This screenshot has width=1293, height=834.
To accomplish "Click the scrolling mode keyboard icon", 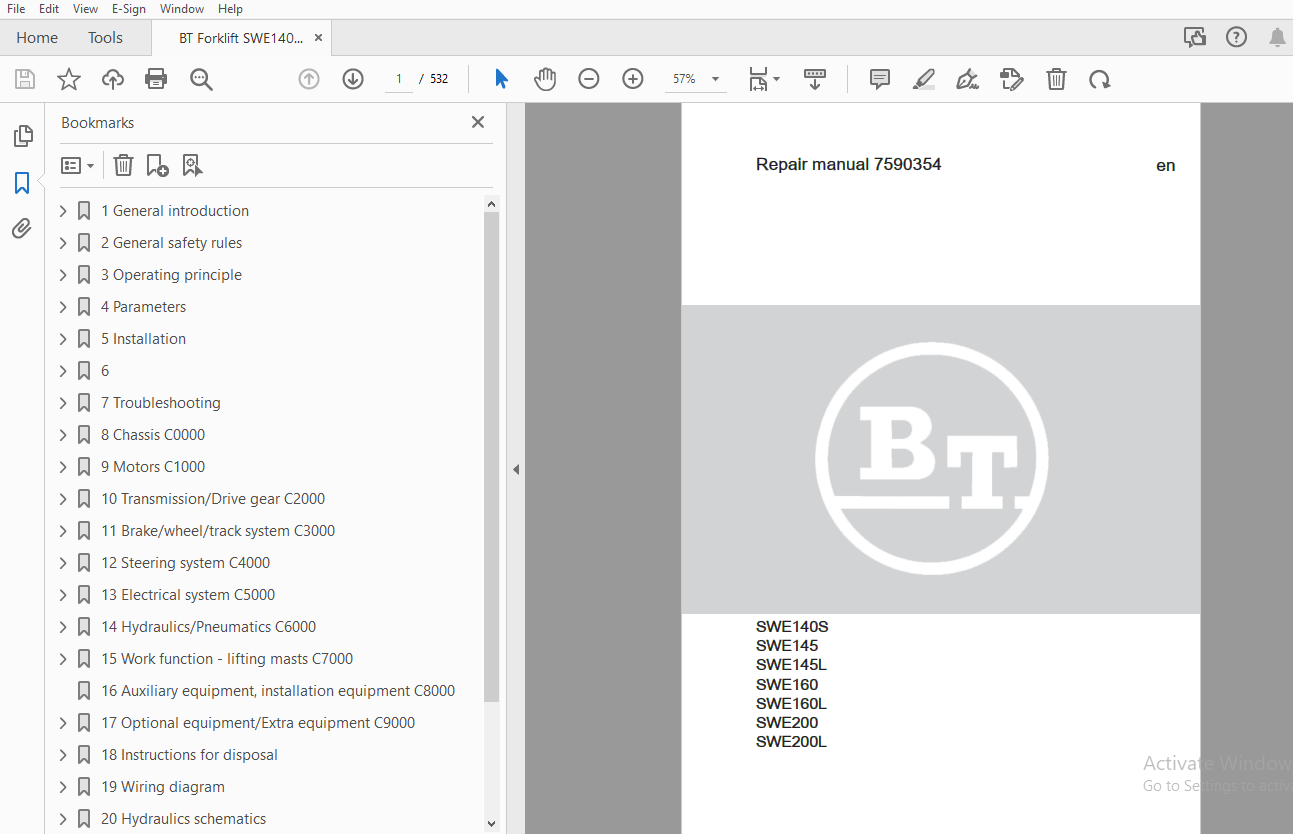I will (815, 79).
